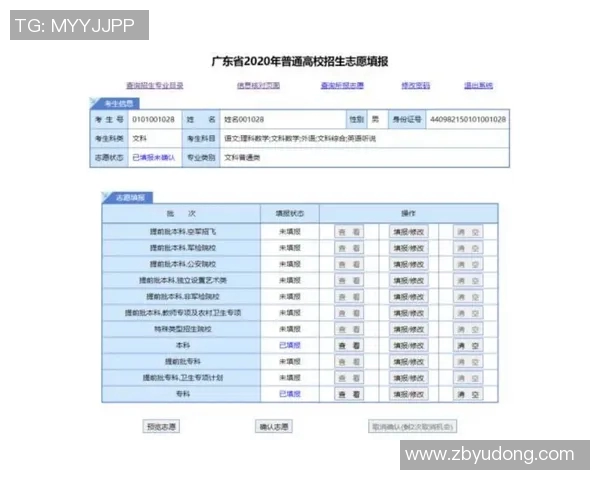Click the 未填报 status in 空军招飞 row
The height and width of the screenshot is (480, 600).
coord(290,232)
